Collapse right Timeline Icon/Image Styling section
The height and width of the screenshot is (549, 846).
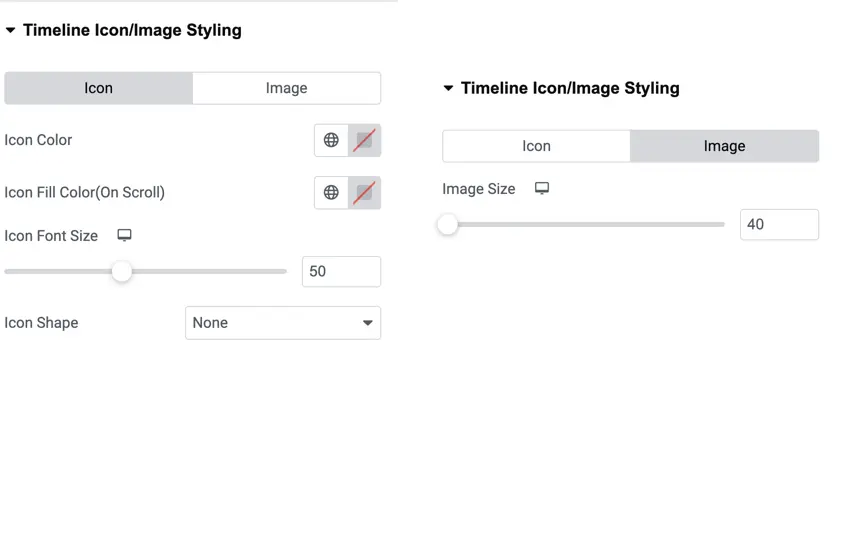pos(448,88)
